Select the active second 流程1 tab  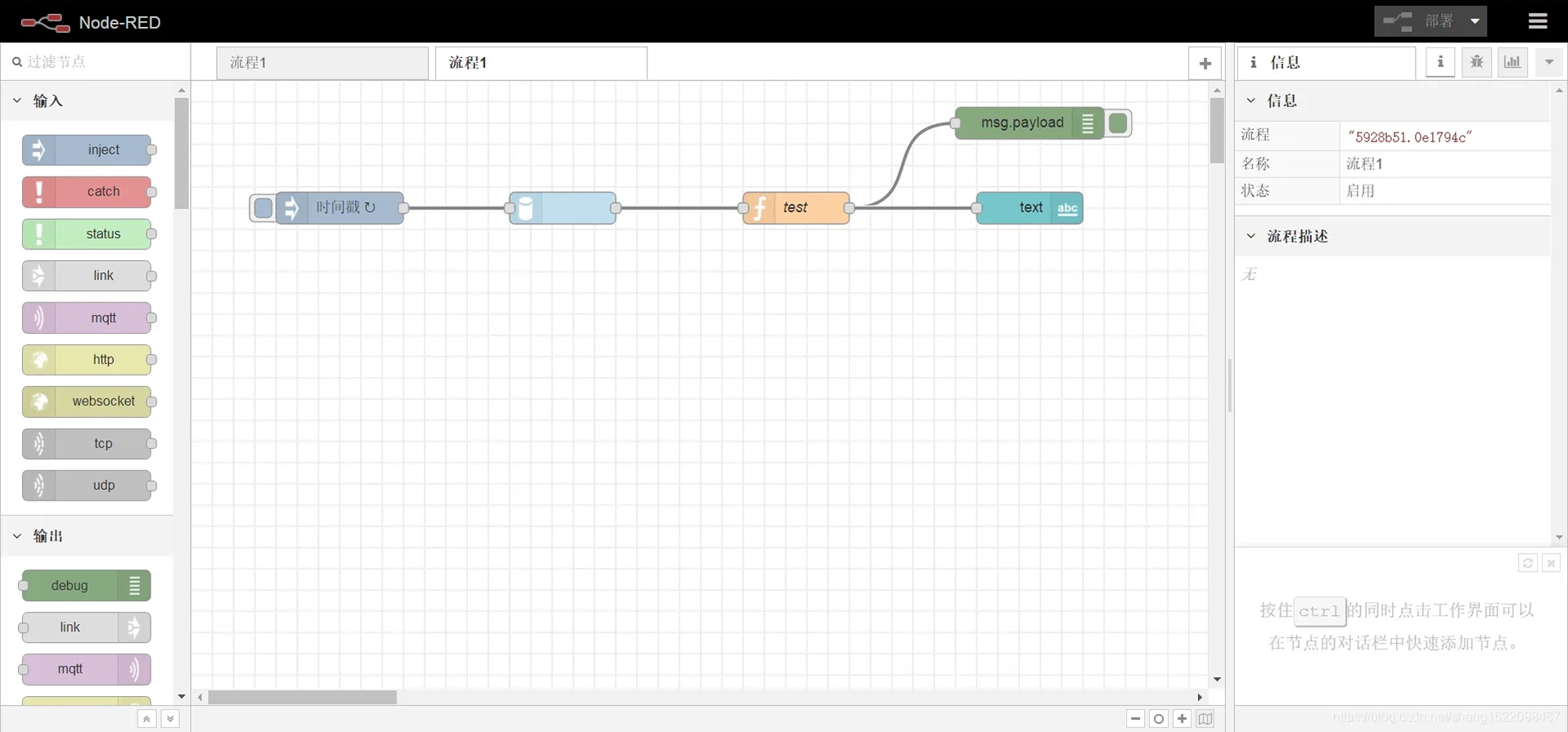(x=541, y=63)
